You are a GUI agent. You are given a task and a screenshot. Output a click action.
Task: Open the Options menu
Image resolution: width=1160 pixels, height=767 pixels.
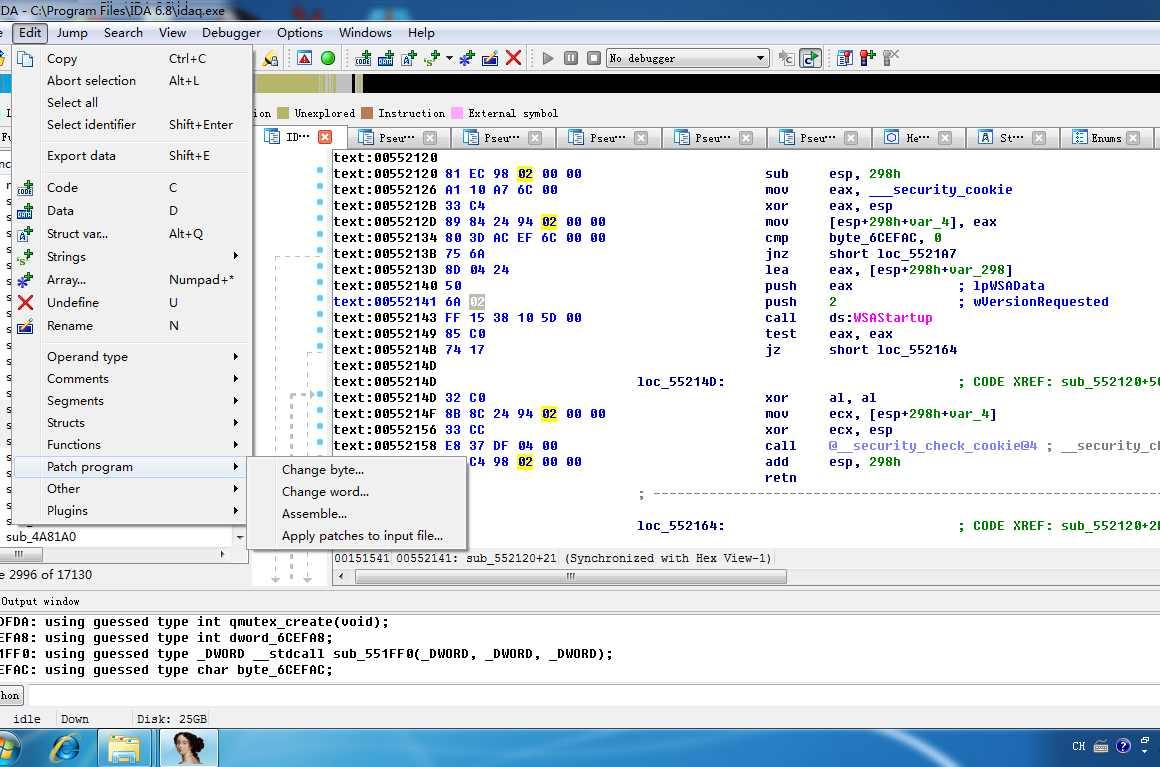300,33
